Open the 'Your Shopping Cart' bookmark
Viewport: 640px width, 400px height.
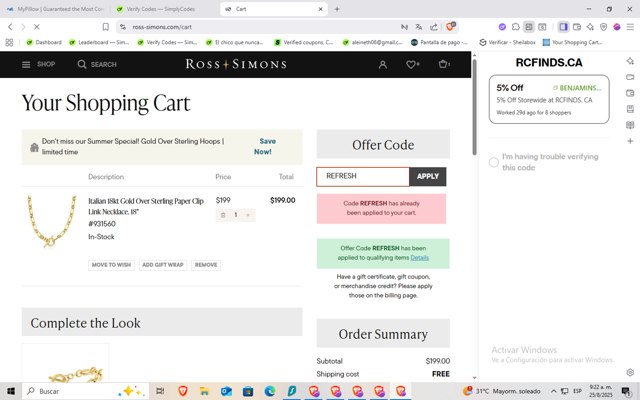[572, 42]
